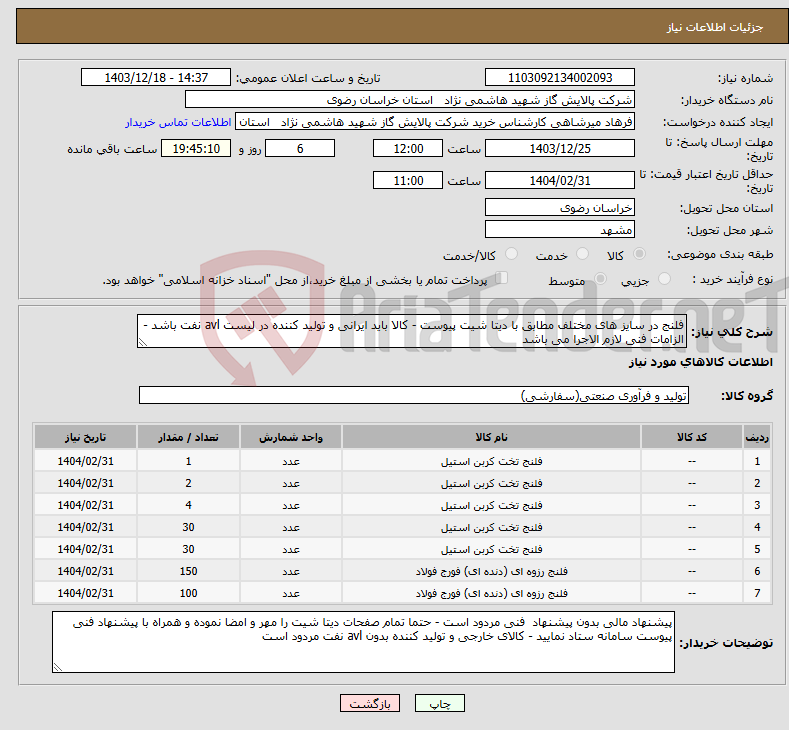
Task: Click the توضیحات خریدار label
Action: (x=726, y=643)
